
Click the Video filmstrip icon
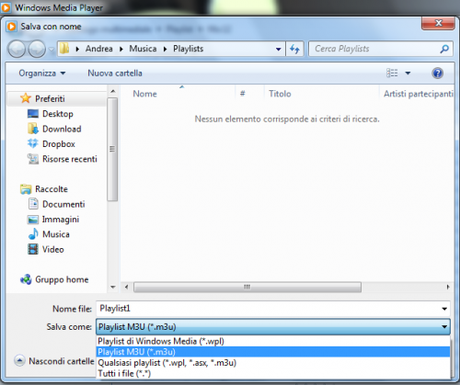tap(33, 249)
